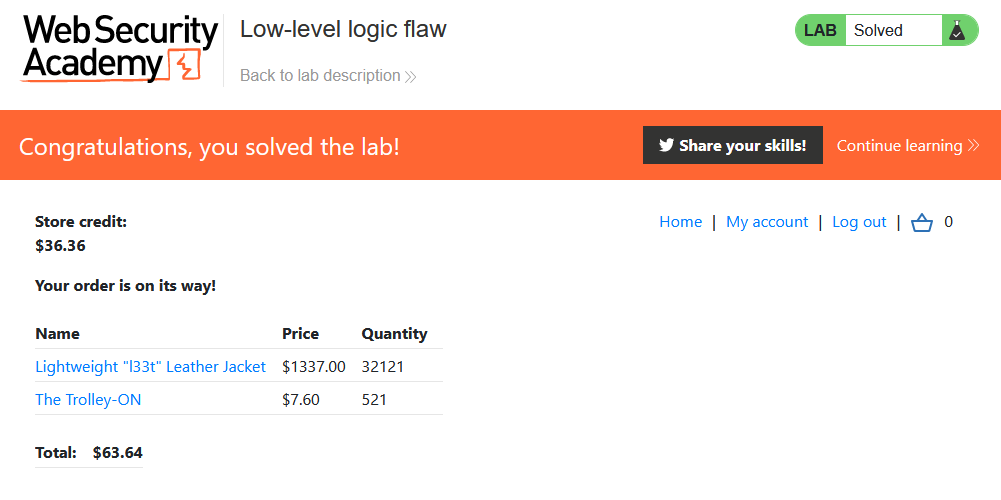This screenshot has height=500, width=1001.
Task: Click the chevrons after Back to lab description
Action: 410,76
